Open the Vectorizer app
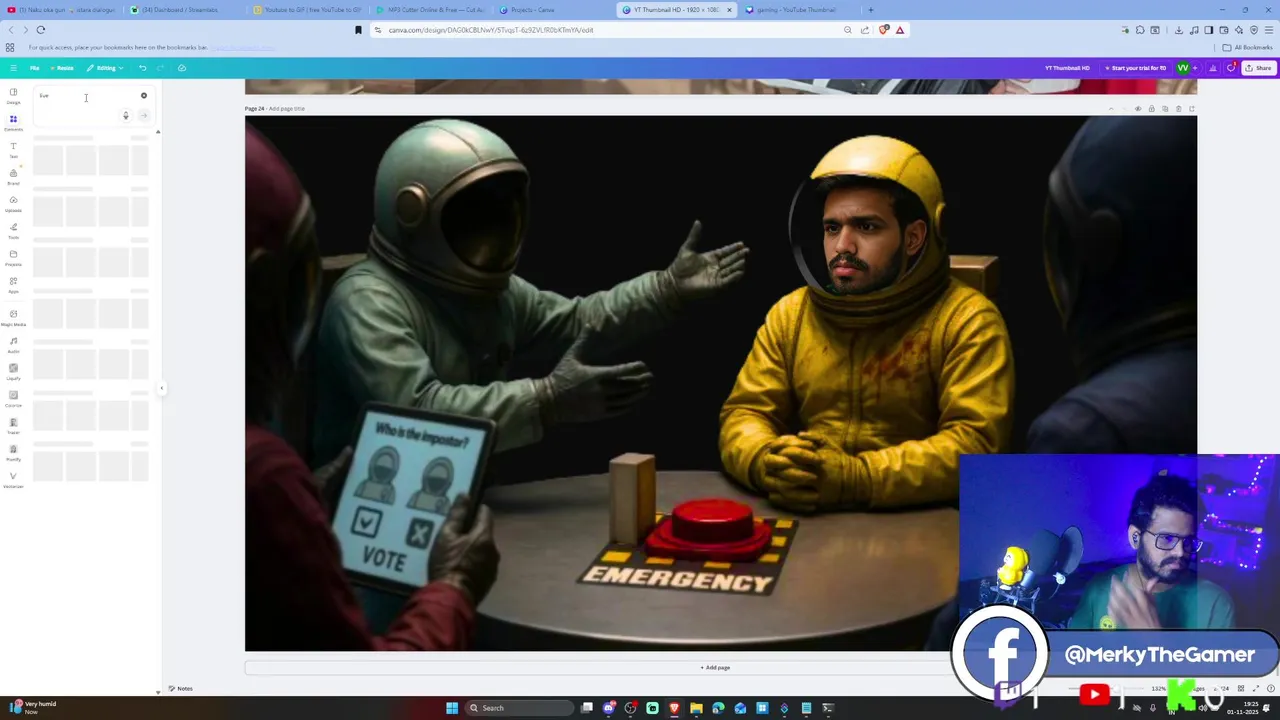The height and width of the screenshot is (720, 1280). pos(13,480)
